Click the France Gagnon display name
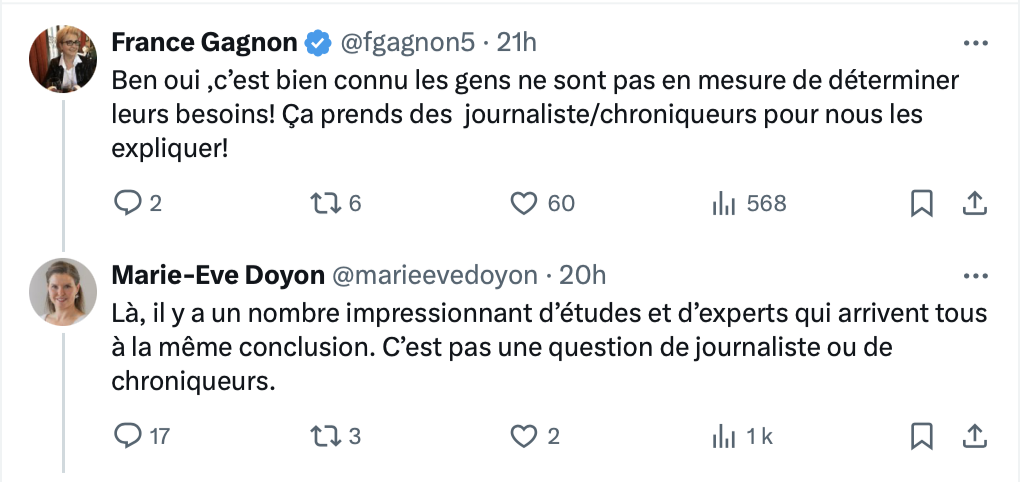 [204, 43]
